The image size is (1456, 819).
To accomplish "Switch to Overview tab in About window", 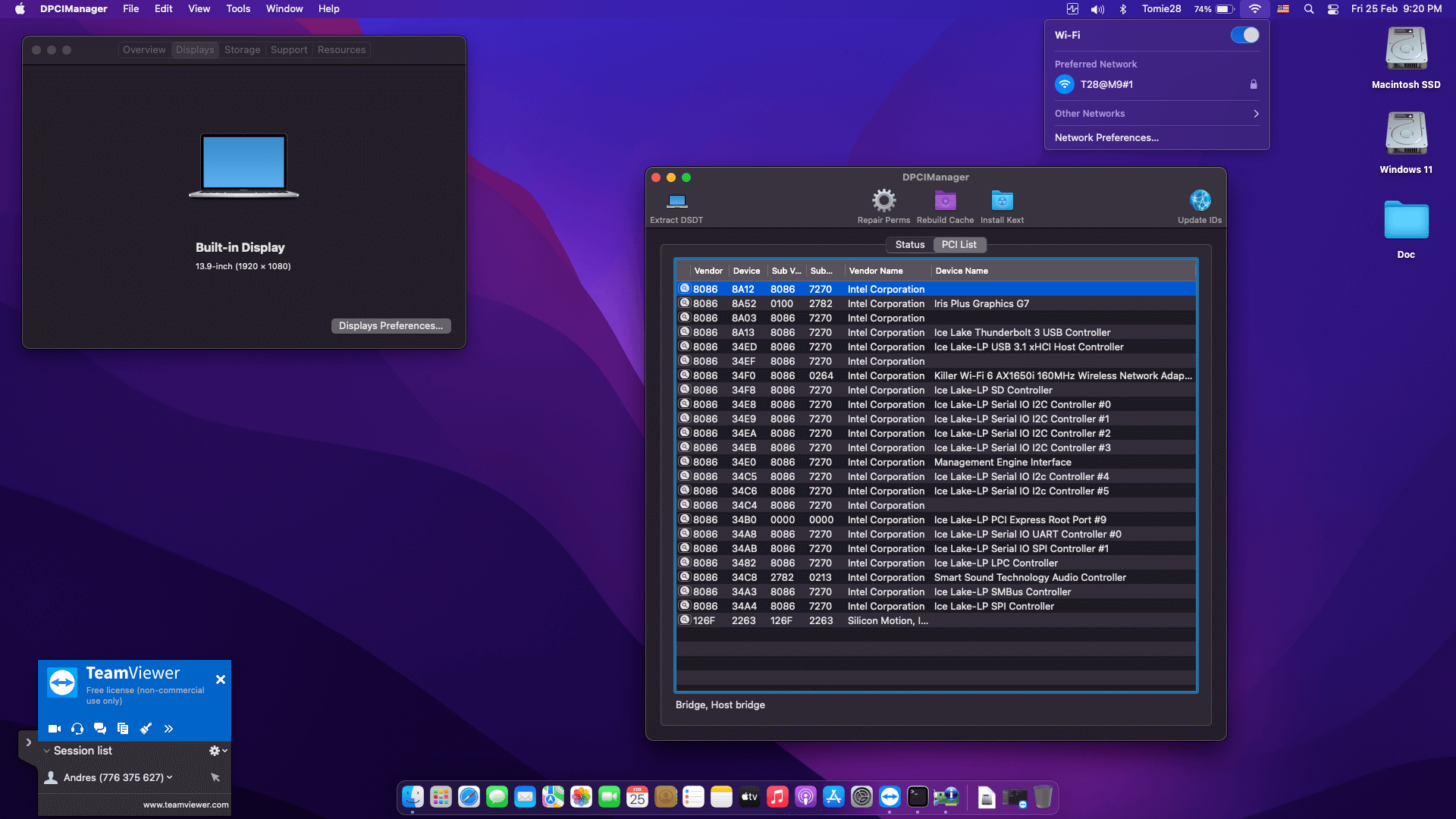I will (144, 49).
